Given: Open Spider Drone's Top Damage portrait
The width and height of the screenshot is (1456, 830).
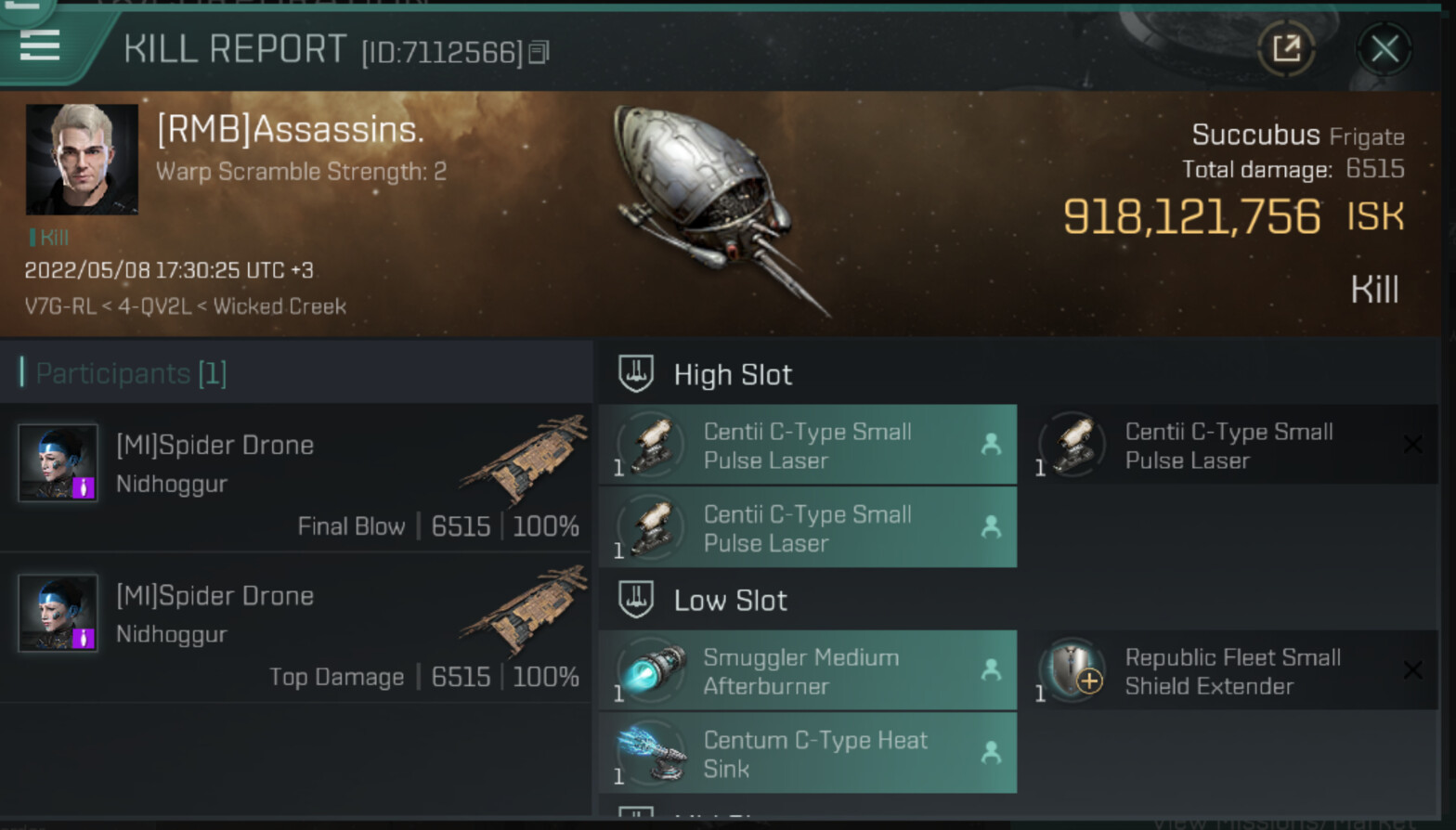Looking at the screenshot, I should point(58,613).
